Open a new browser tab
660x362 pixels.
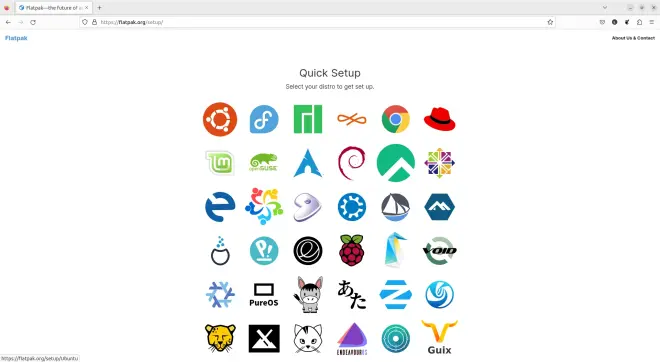coord(99,8)
